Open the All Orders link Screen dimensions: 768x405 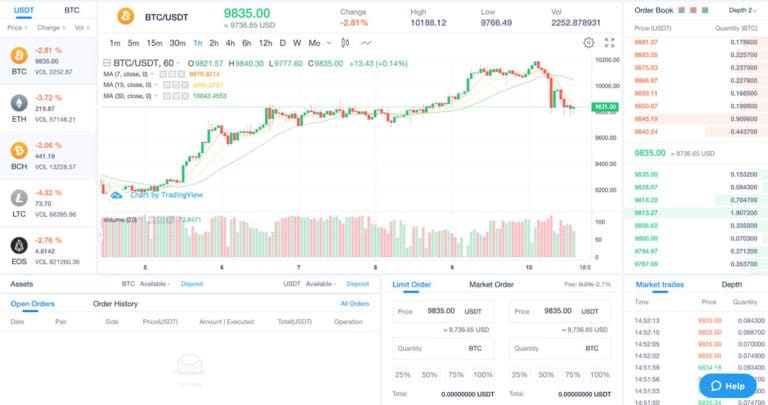click(x=355, y=304)
